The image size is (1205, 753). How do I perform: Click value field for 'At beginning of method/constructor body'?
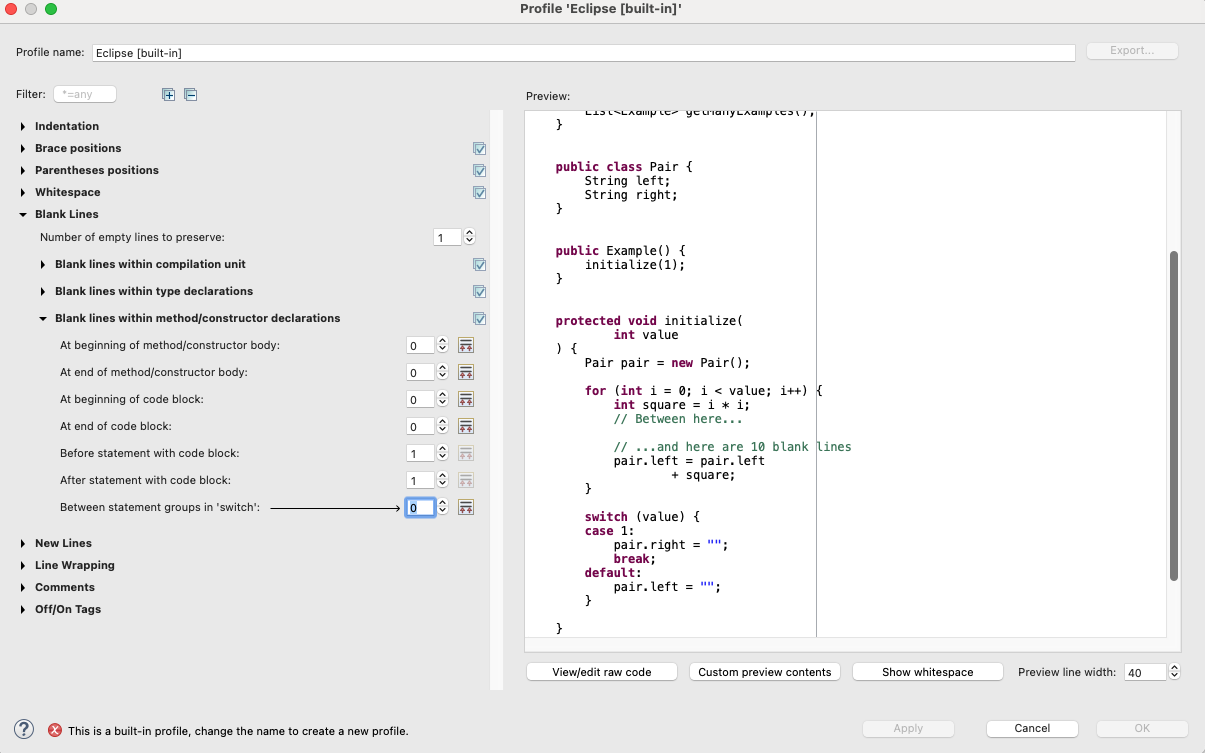[x=421, y=345]
